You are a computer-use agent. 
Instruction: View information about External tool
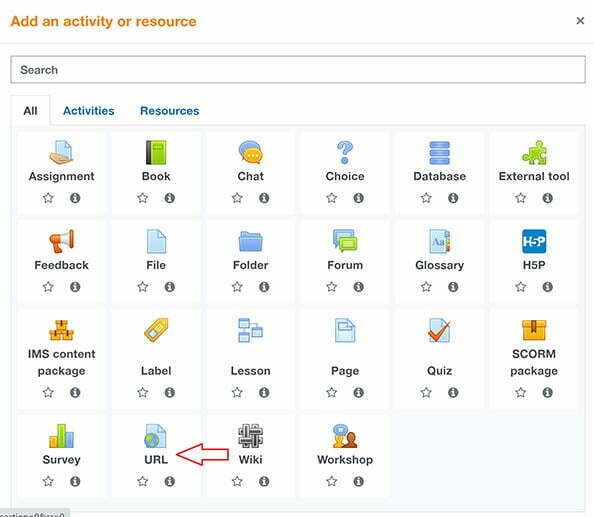click(547, 198)
